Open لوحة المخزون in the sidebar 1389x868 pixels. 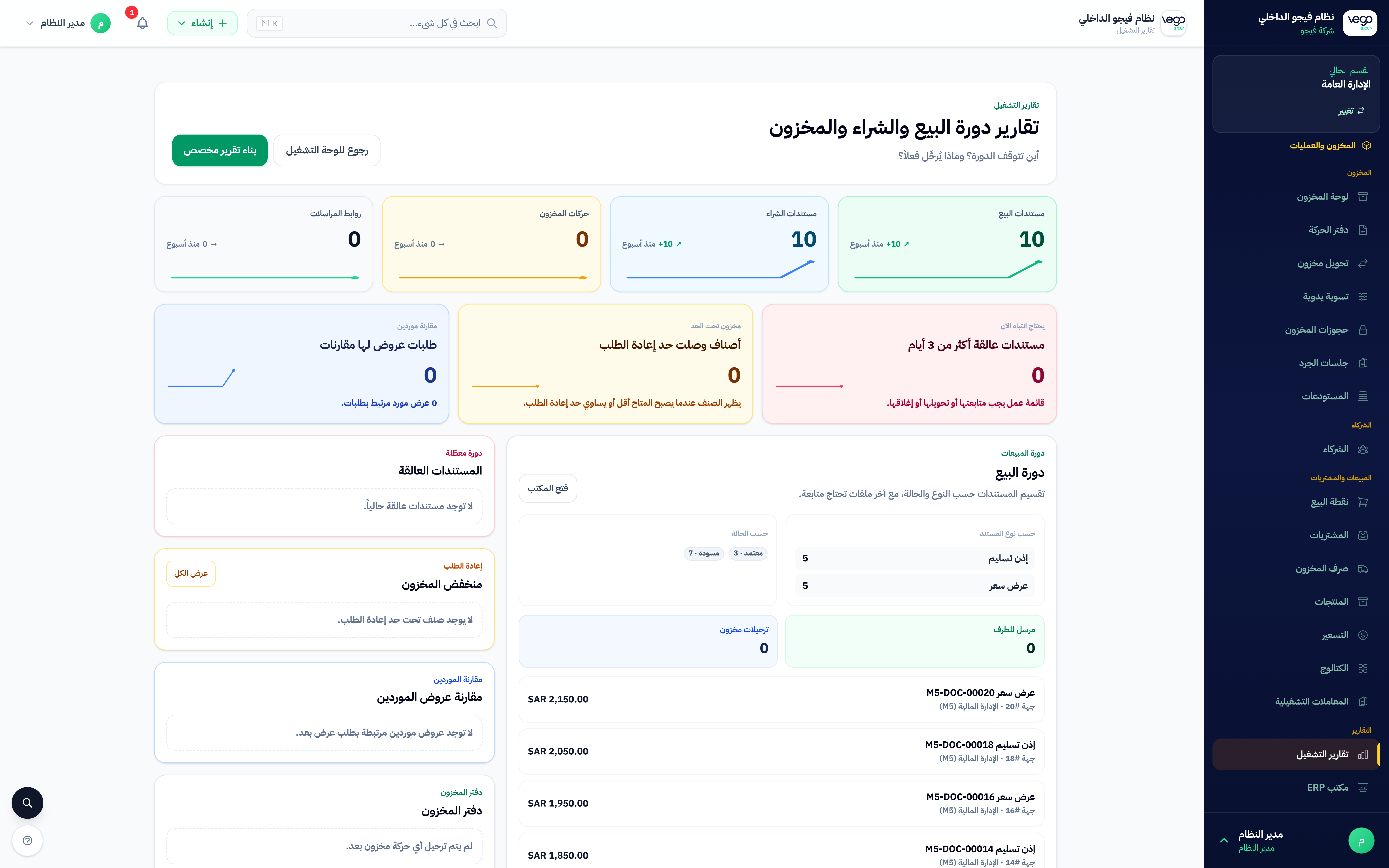click(1296, 197)
